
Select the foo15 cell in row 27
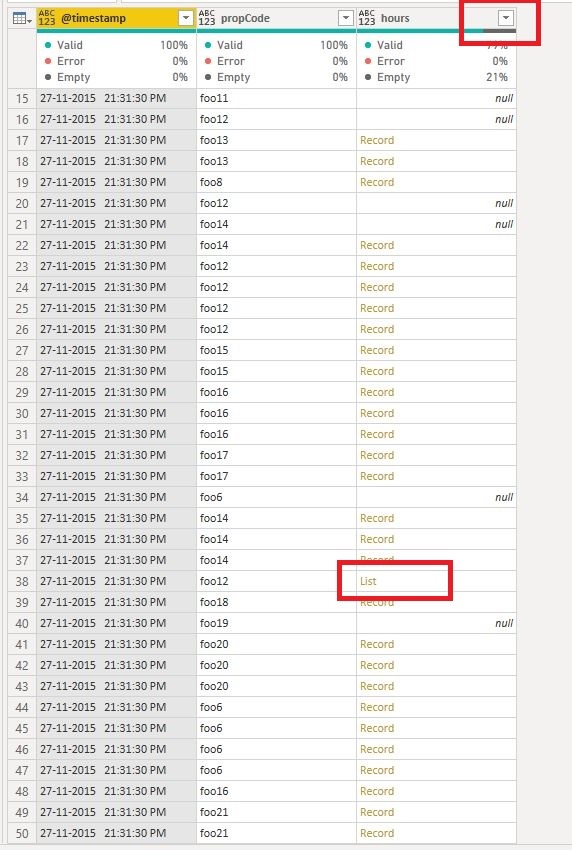276,350
